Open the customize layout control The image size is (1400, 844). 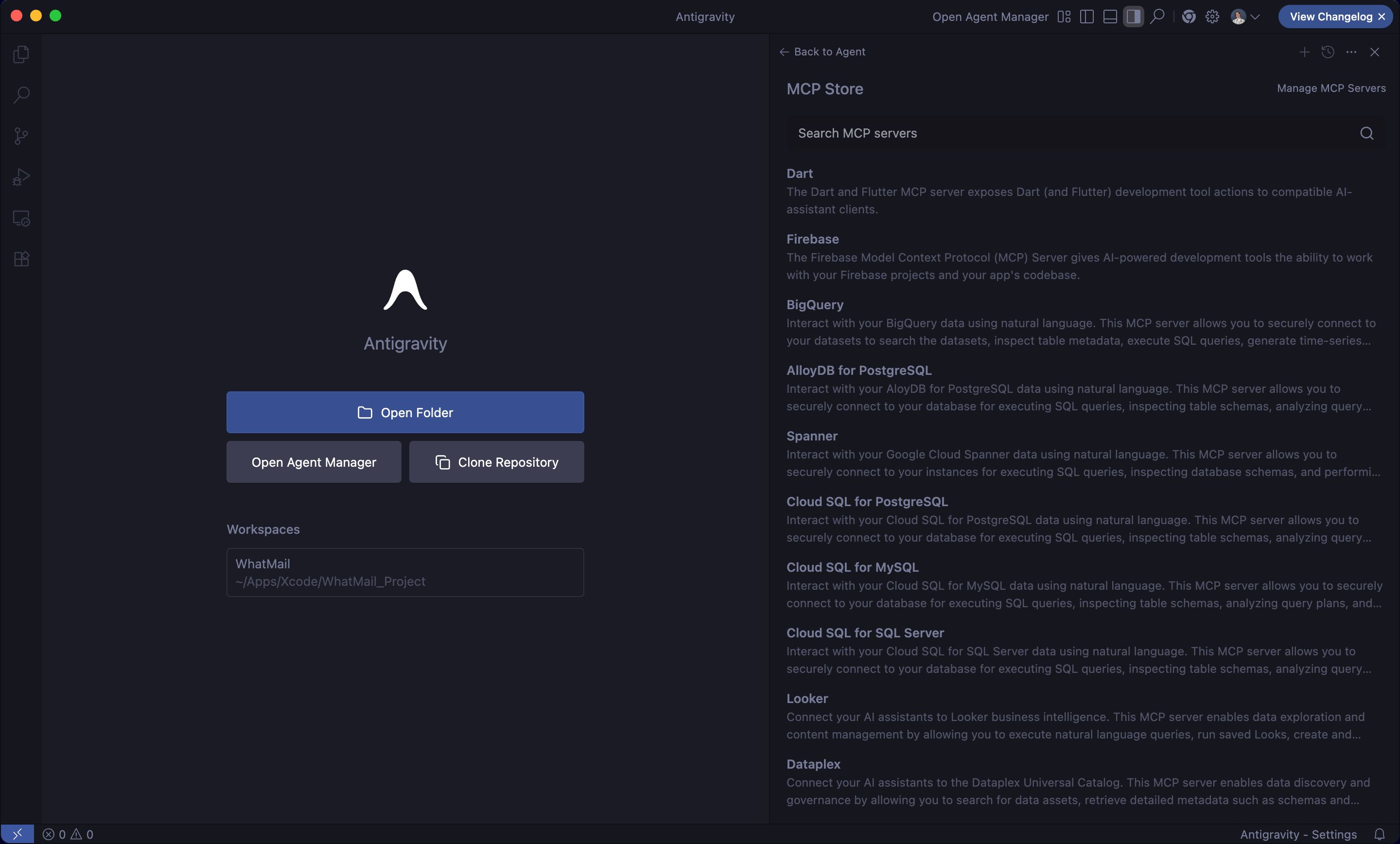[x=1064, y=17]
